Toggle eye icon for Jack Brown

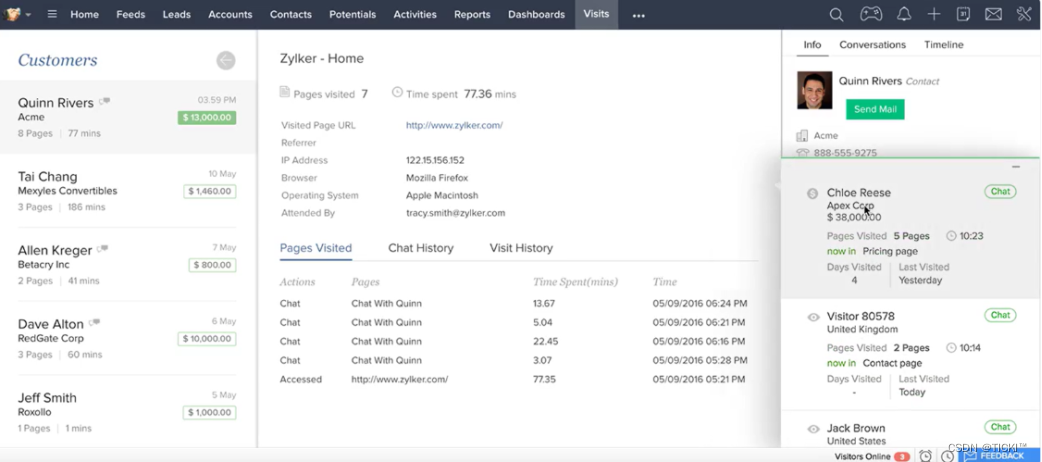tap(813, 429)
